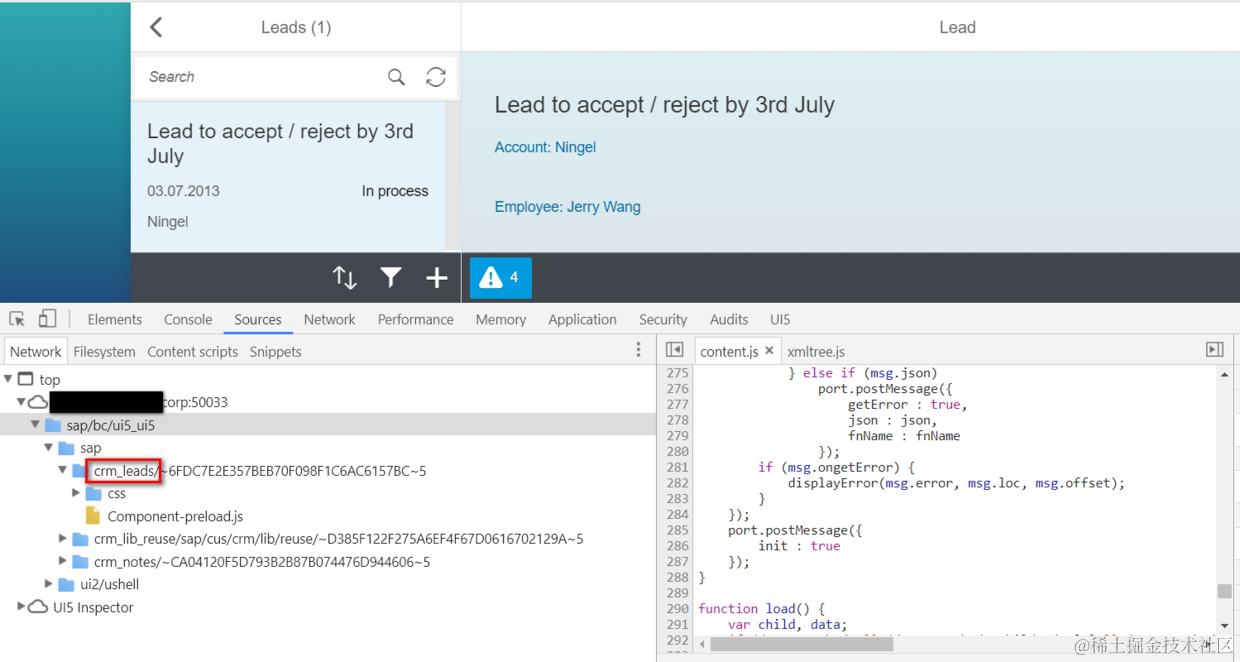
Task: Expand the crm_lib_reuse folder
Action: [x=62, y=539]
